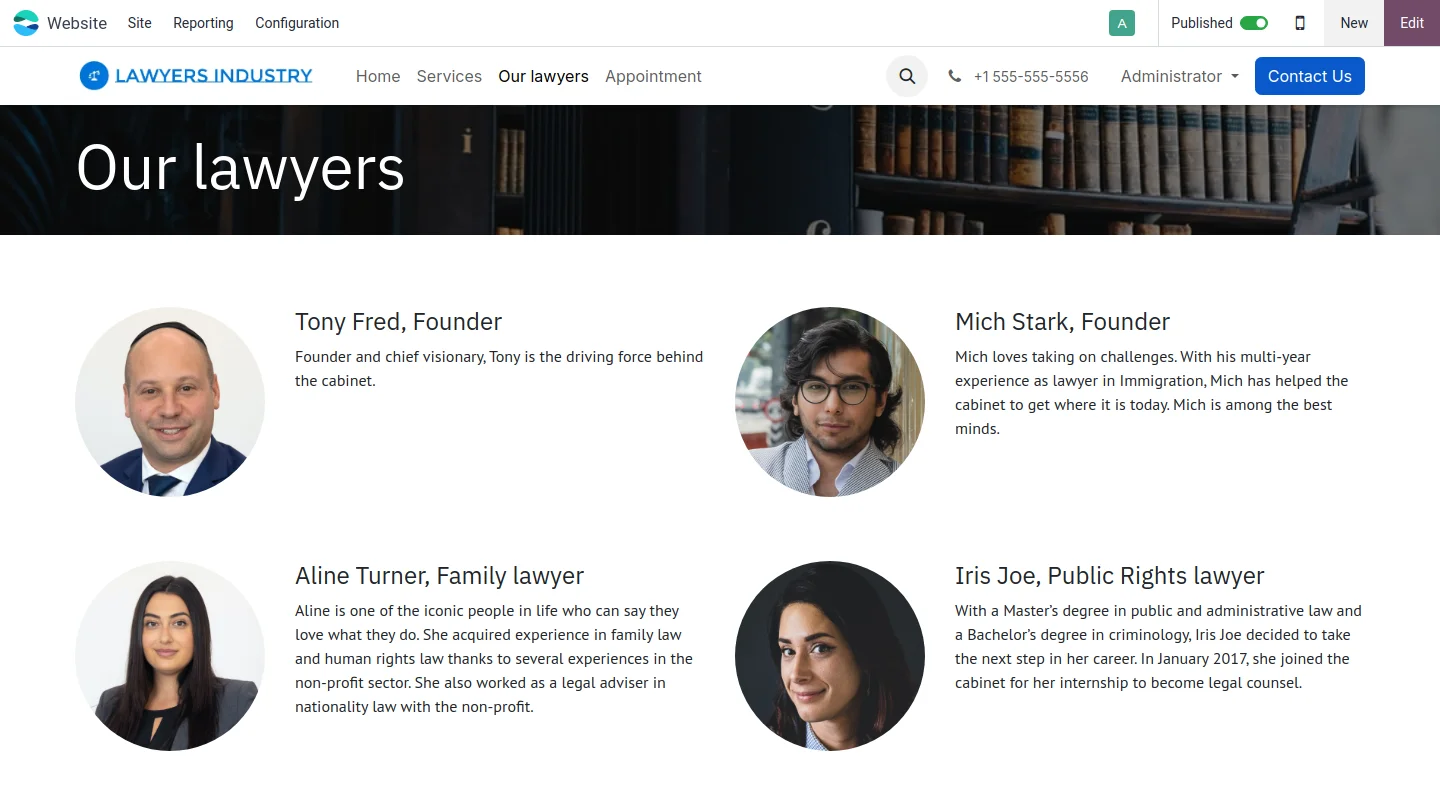Screen dimensions: 1440x810
Task: Open the Appointment page link
Action: 653,76
